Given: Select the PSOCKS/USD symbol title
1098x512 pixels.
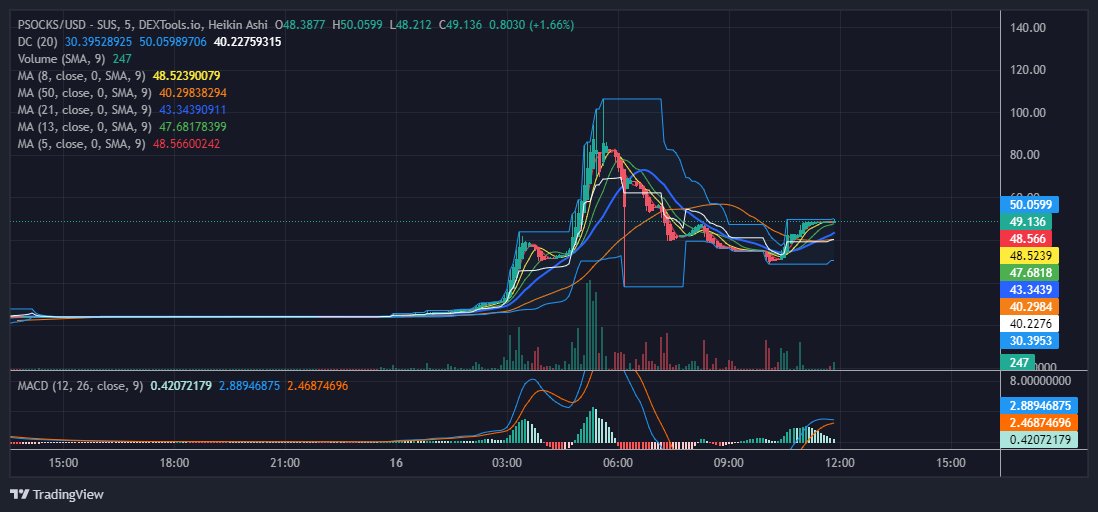Looking at the screenshot, I should pos(52,25).
